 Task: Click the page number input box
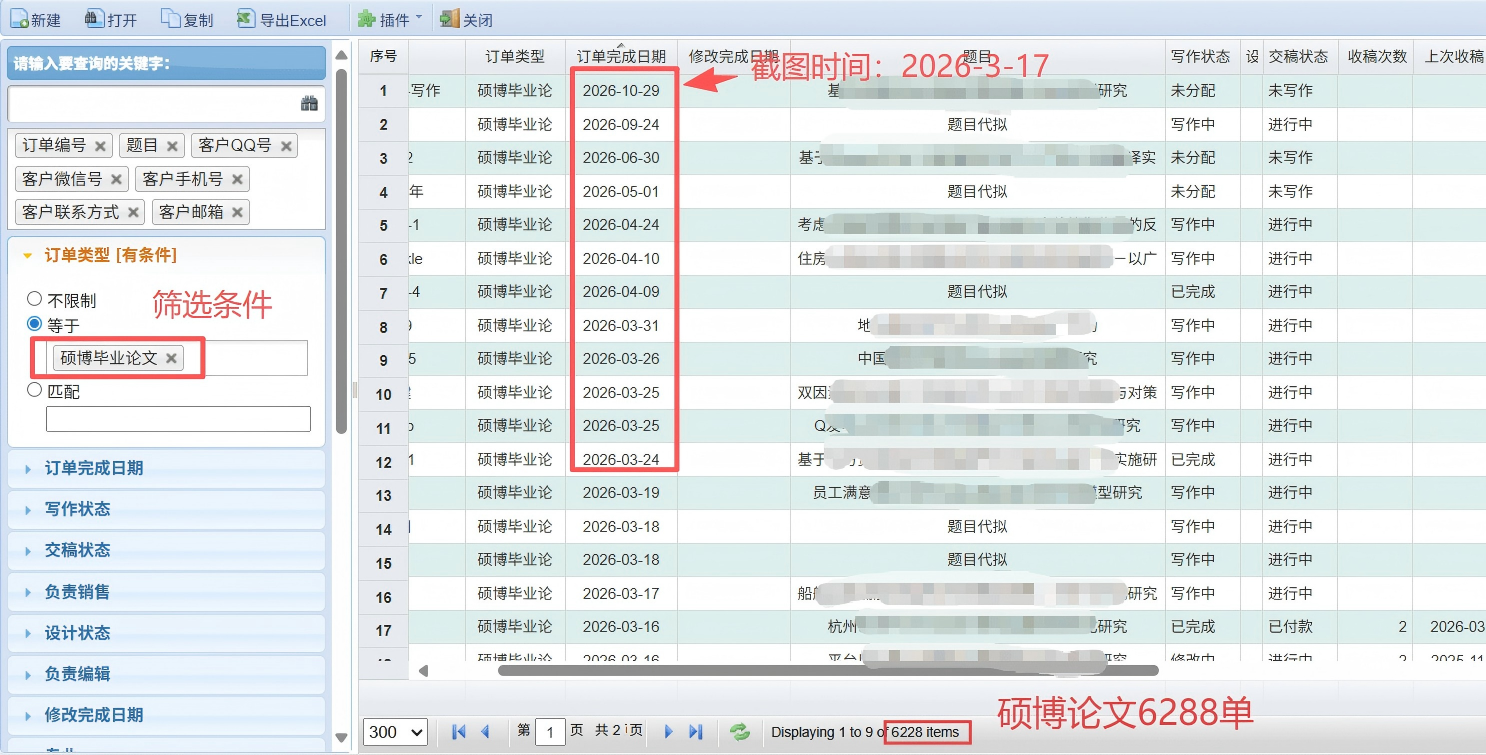551,731
